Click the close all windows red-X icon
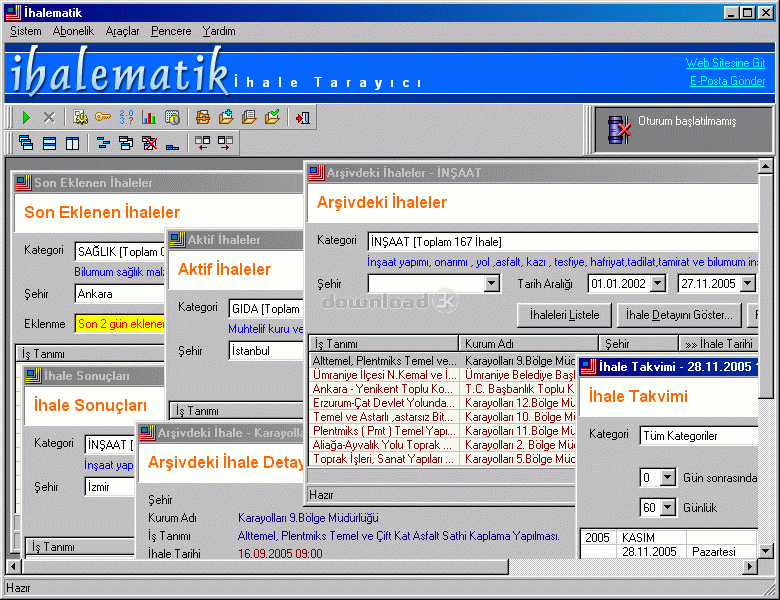 pos(149,143)
